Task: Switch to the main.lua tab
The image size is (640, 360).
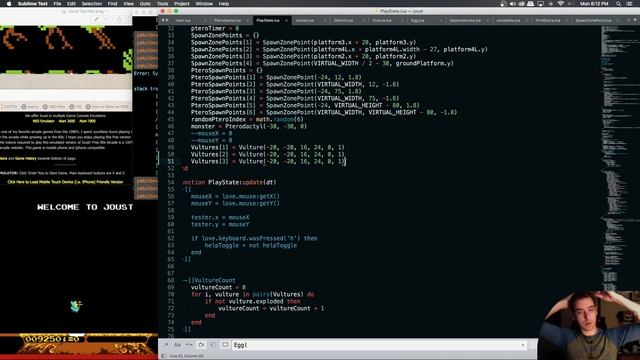Action: pos(183,20)
